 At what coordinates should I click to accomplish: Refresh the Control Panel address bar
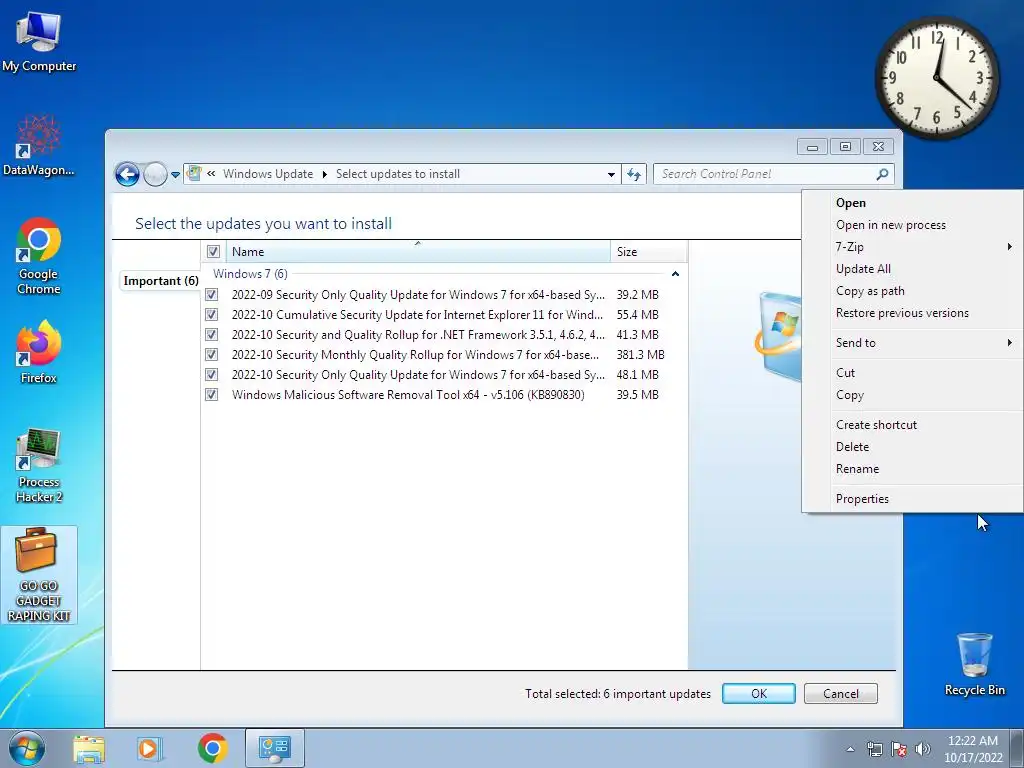633,174
